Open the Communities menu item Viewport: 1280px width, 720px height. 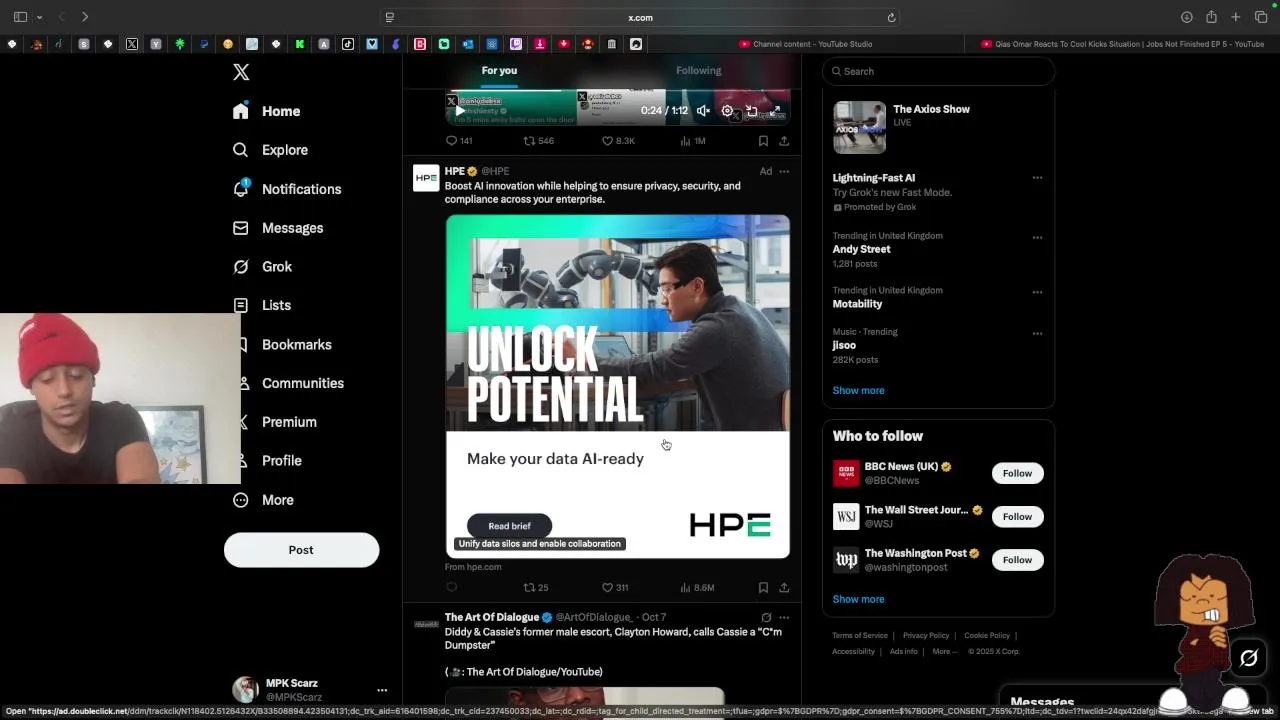coord(303,384)
